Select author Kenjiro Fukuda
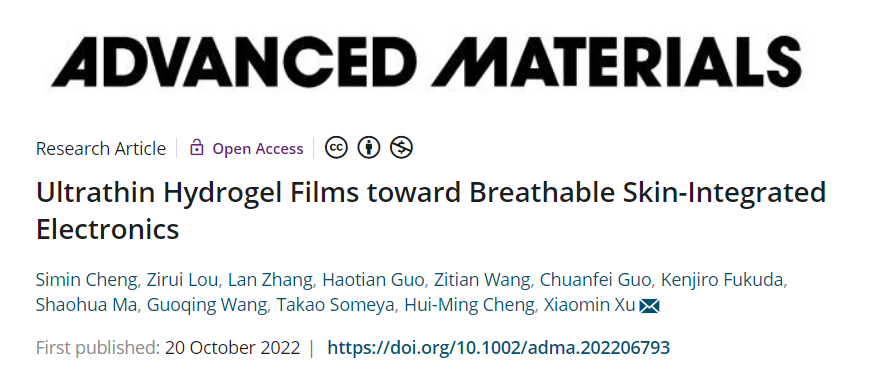Screen dimensions: 872x372 tap(722, 280)
